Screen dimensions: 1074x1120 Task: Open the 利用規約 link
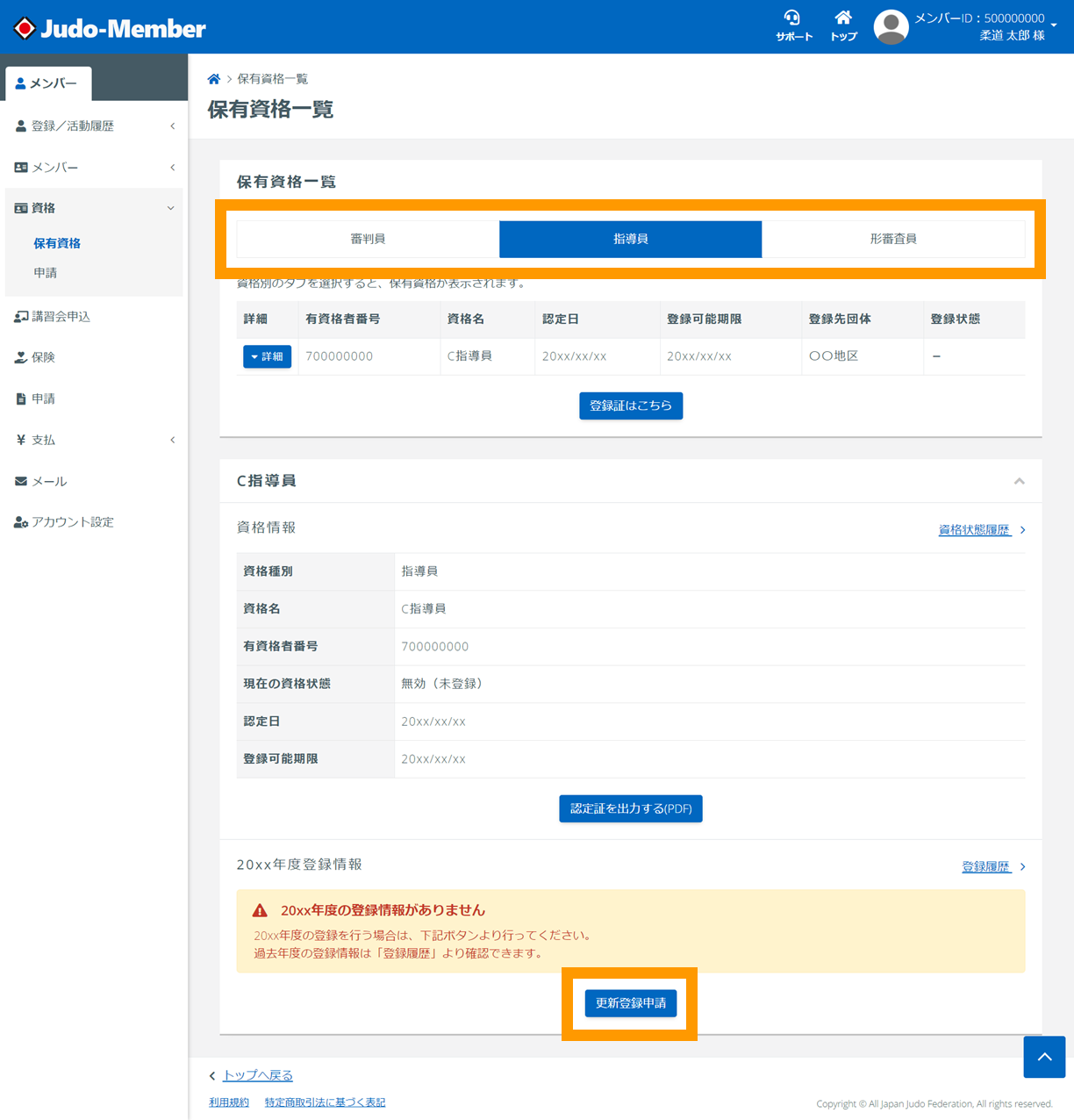point(229,1102)
